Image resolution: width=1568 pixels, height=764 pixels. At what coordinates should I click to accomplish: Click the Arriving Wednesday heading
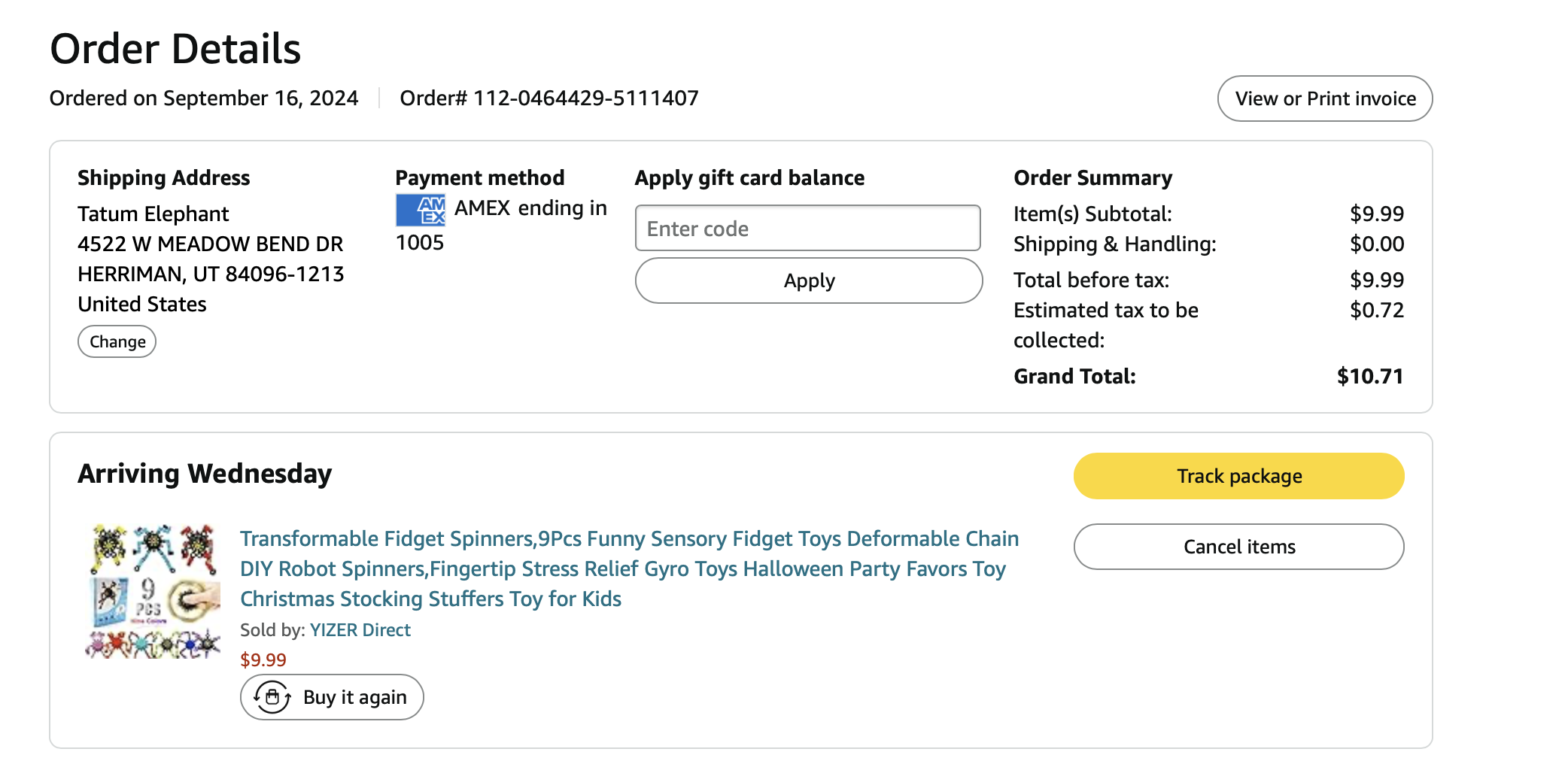(x=205, y=474)
